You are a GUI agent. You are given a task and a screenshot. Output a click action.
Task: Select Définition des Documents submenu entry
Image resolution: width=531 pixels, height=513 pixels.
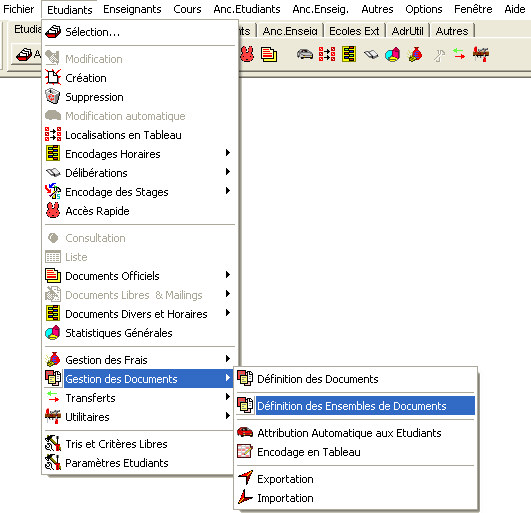click(x=356, y=379)
